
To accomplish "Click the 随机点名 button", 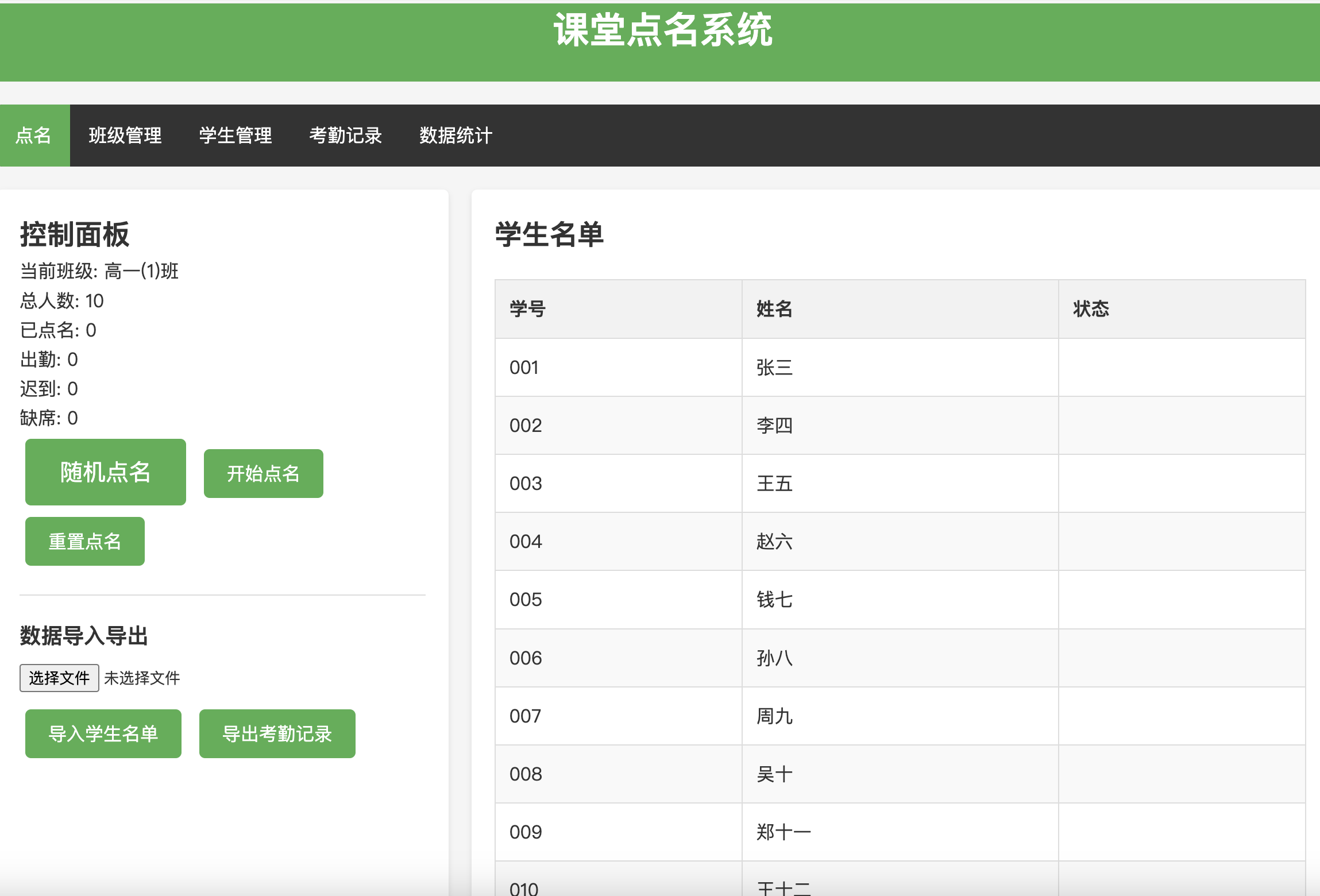I will tap(105, 472).
